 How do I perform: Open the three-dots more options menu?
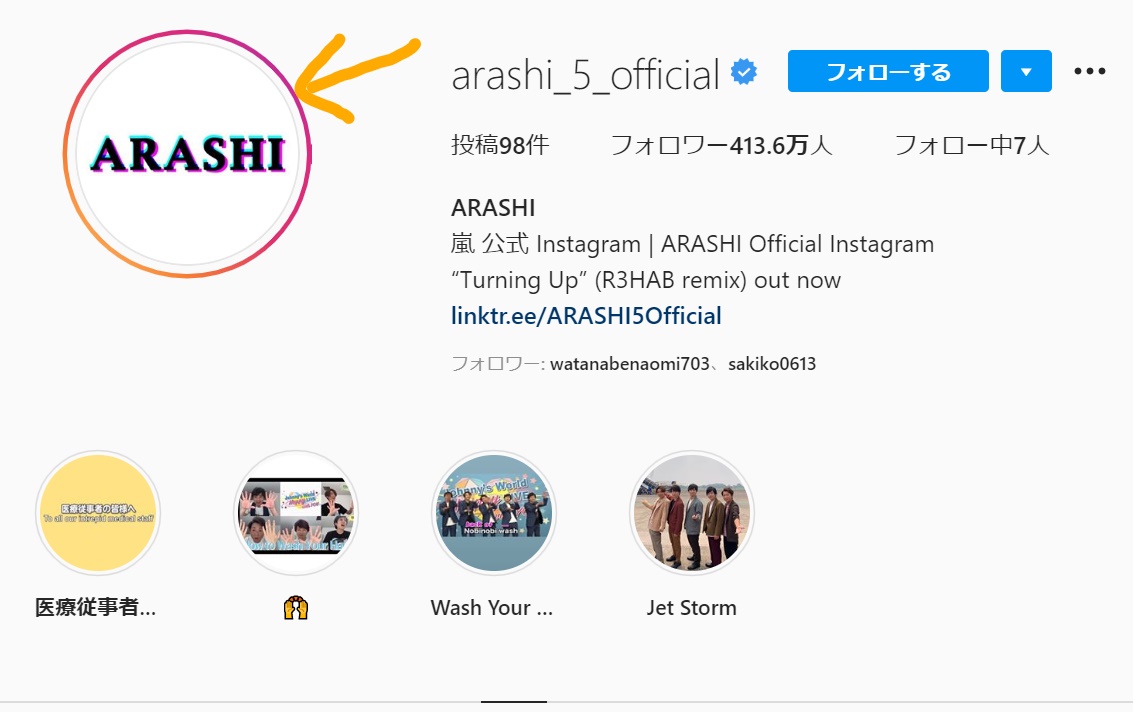coord(1090,71)
